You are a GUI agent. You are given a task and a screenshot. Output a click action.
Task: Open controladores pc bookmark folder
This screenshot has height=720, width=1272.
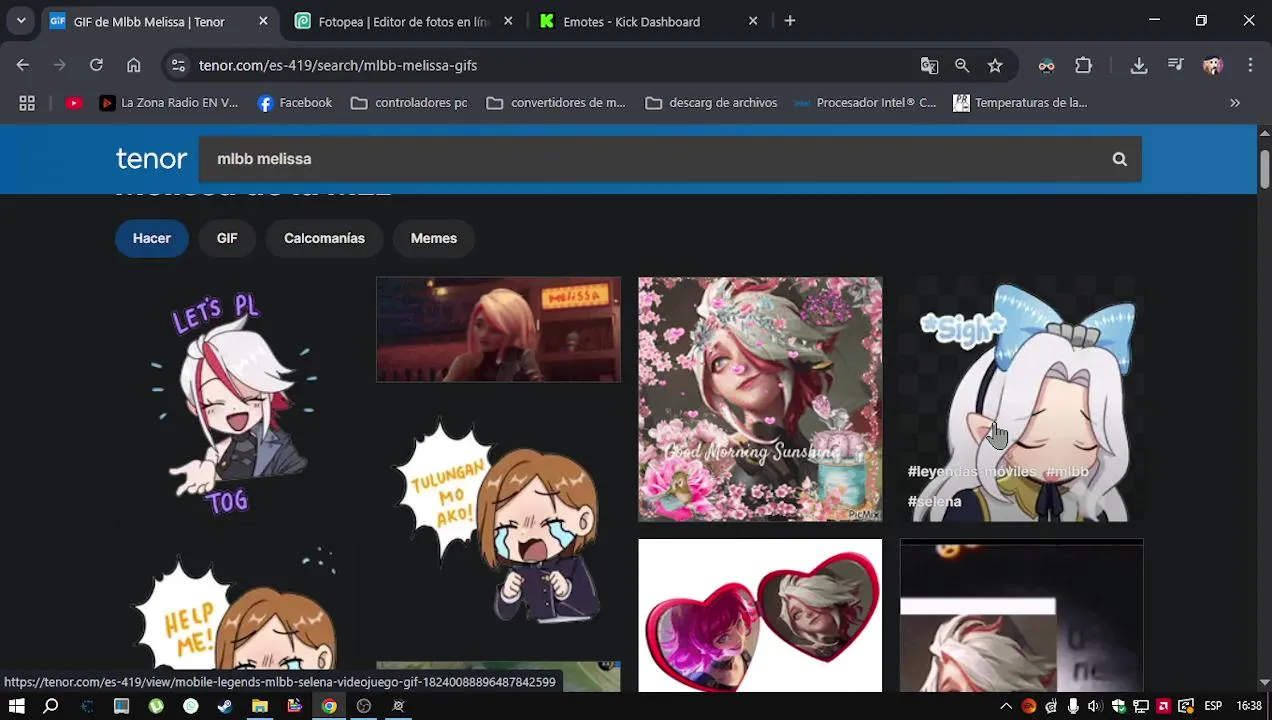[409, 103]
